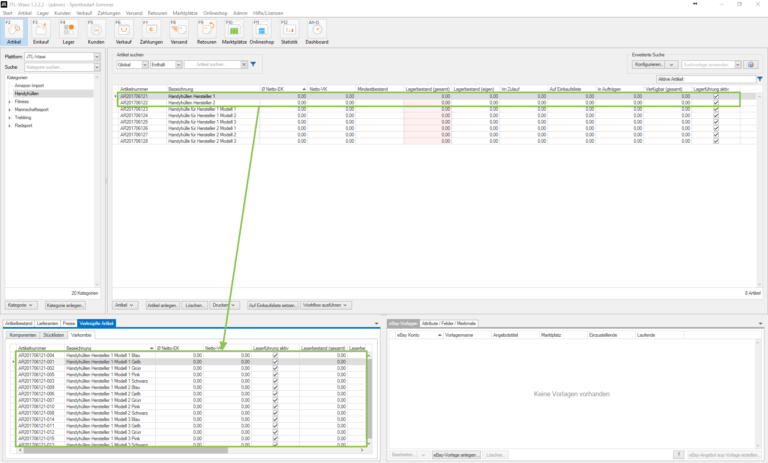Expand the Fitness category tree node
Screen dimensions: 768x463
10,101
